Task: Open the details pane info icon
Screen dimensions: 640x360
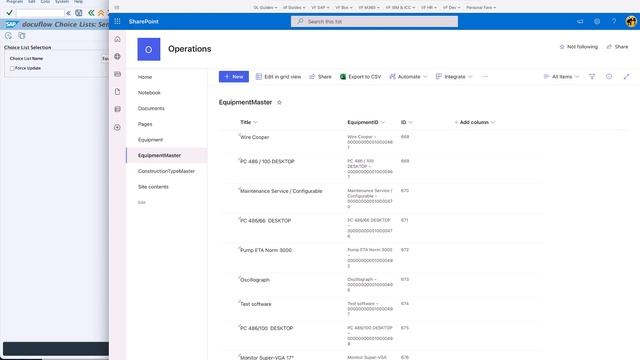Action: point(609,77)
